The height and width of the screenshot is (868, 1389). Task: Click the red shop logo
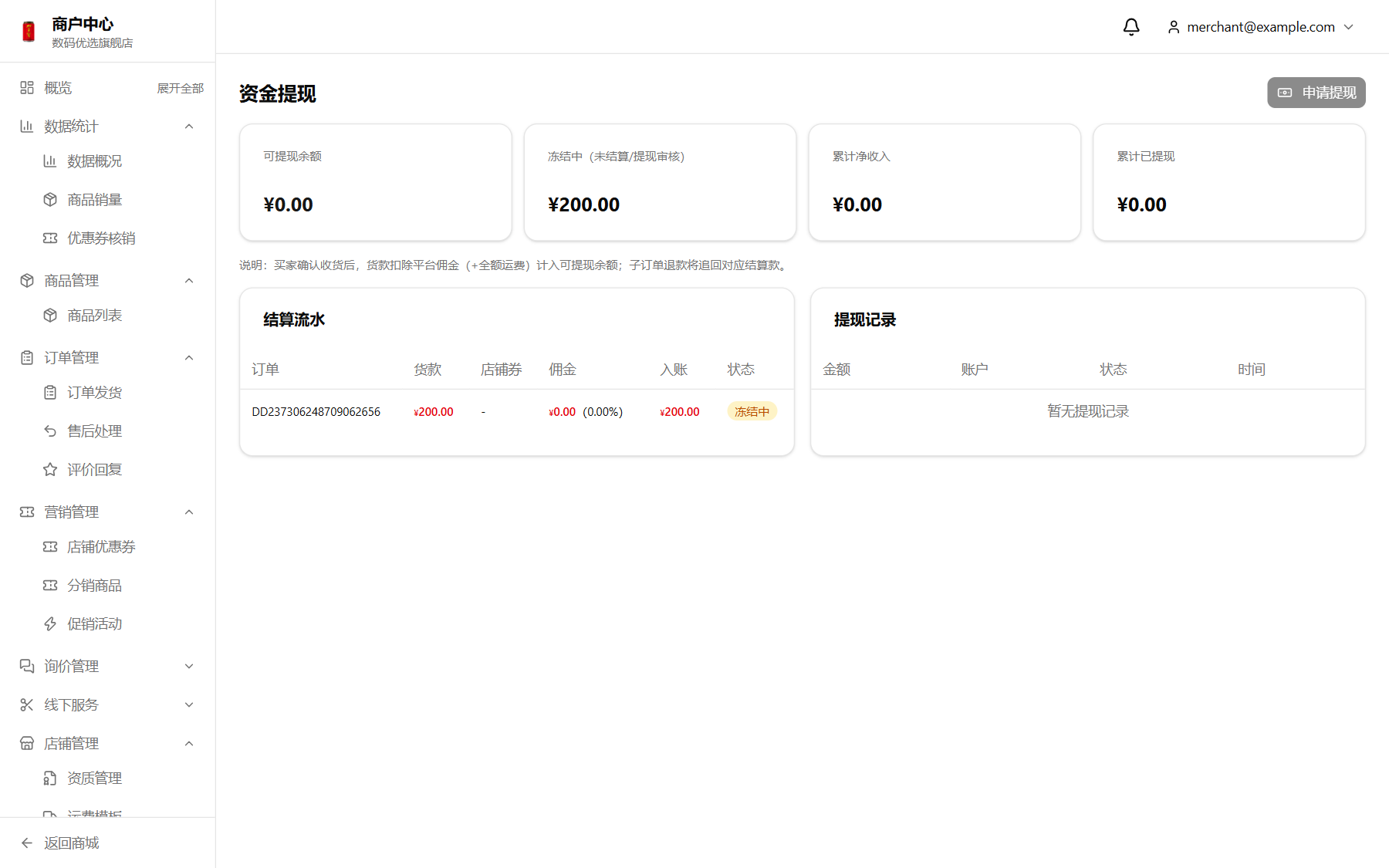point(29,32)
